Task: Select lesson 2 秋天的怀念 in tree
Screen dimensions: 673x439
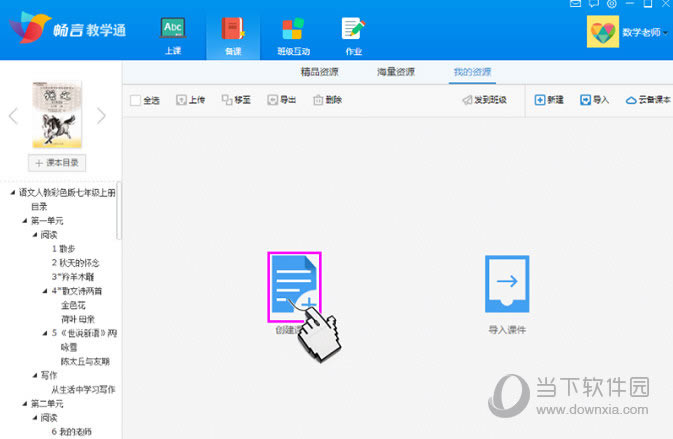Action: [76, 263]
